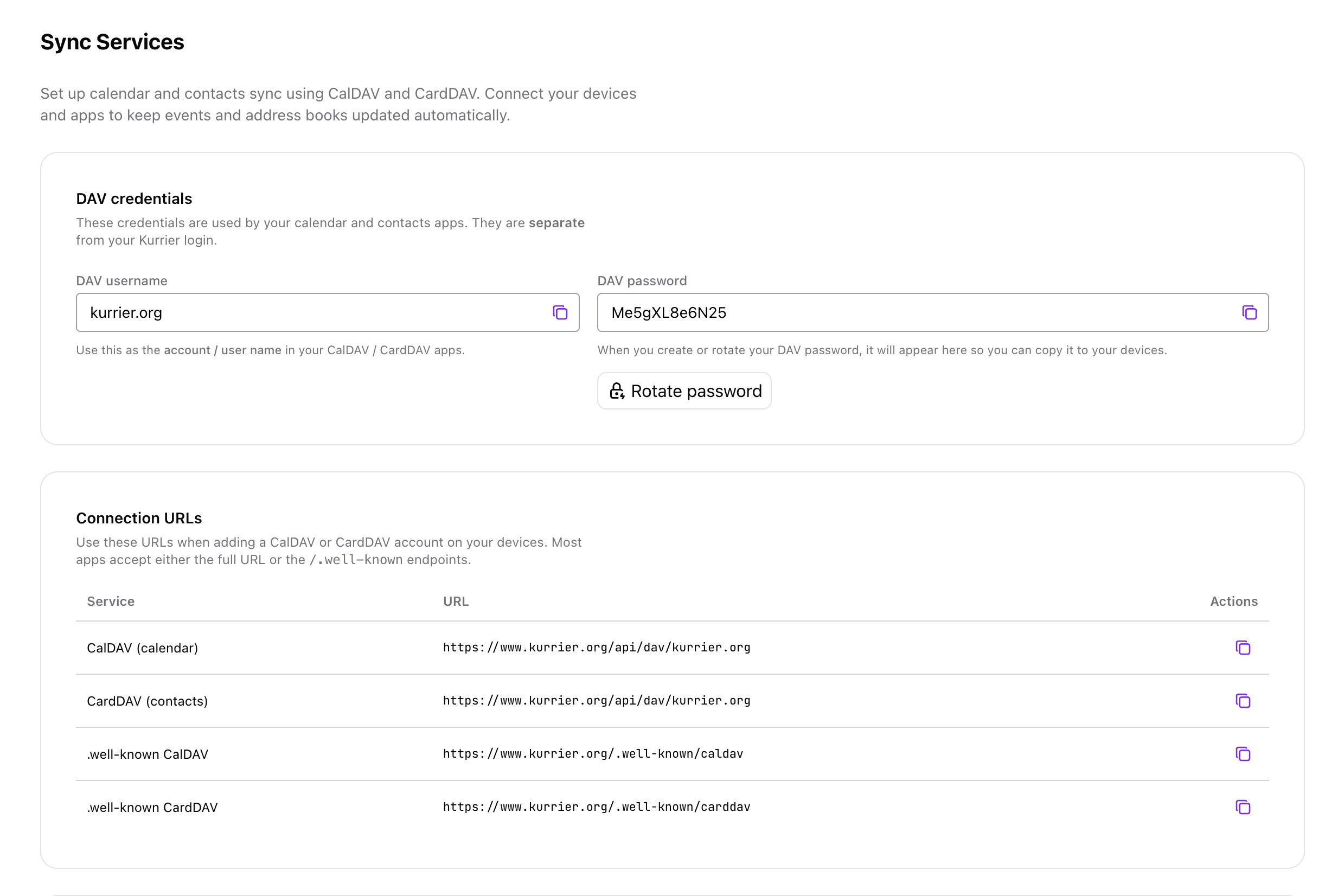Click the Service column header
This screenshot has width=1344, height=896.
110,601
